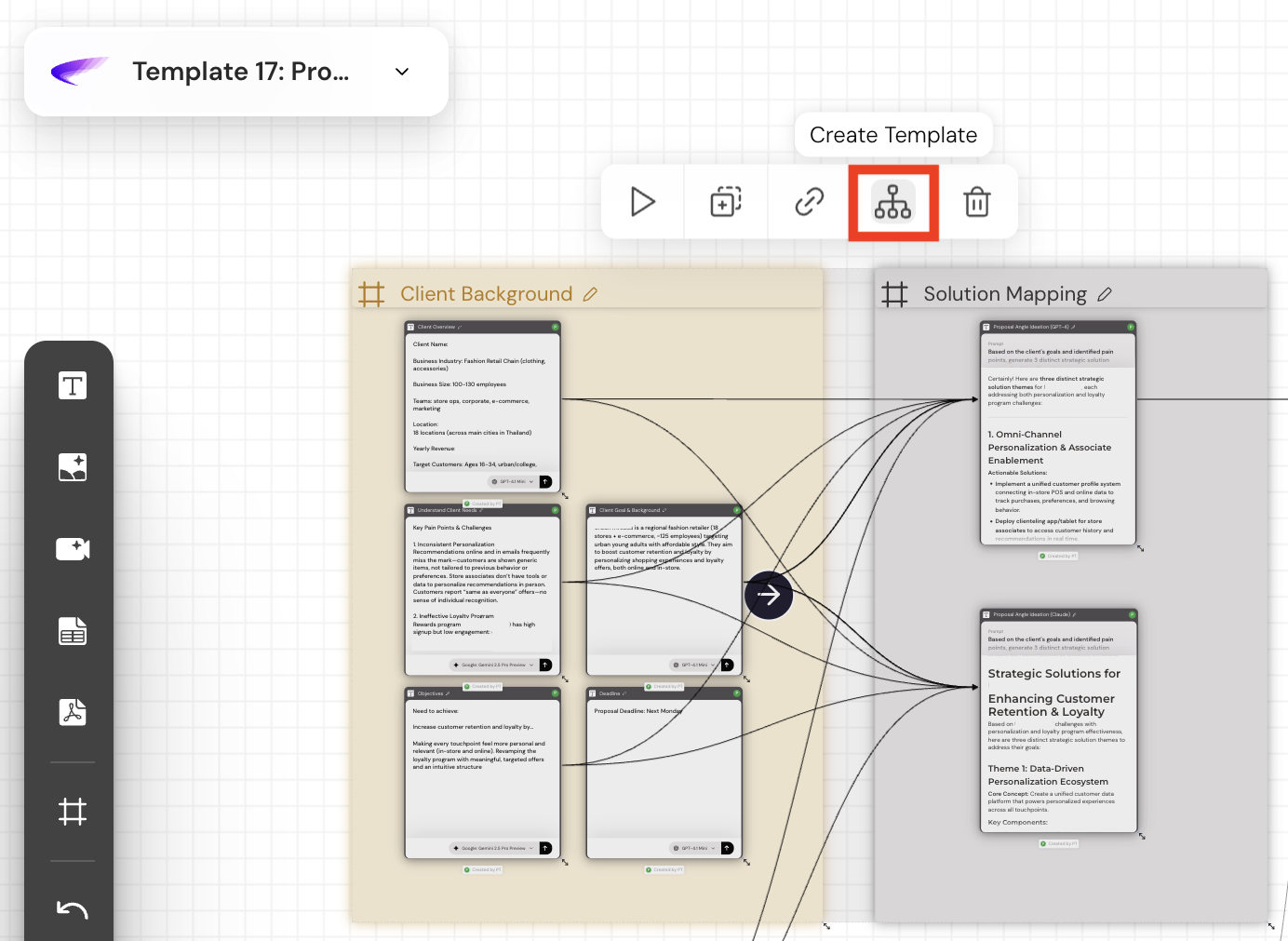This screenshot has width=1288, height=941.
Task: Click the trash delete icon
Action: coord(976,202)
